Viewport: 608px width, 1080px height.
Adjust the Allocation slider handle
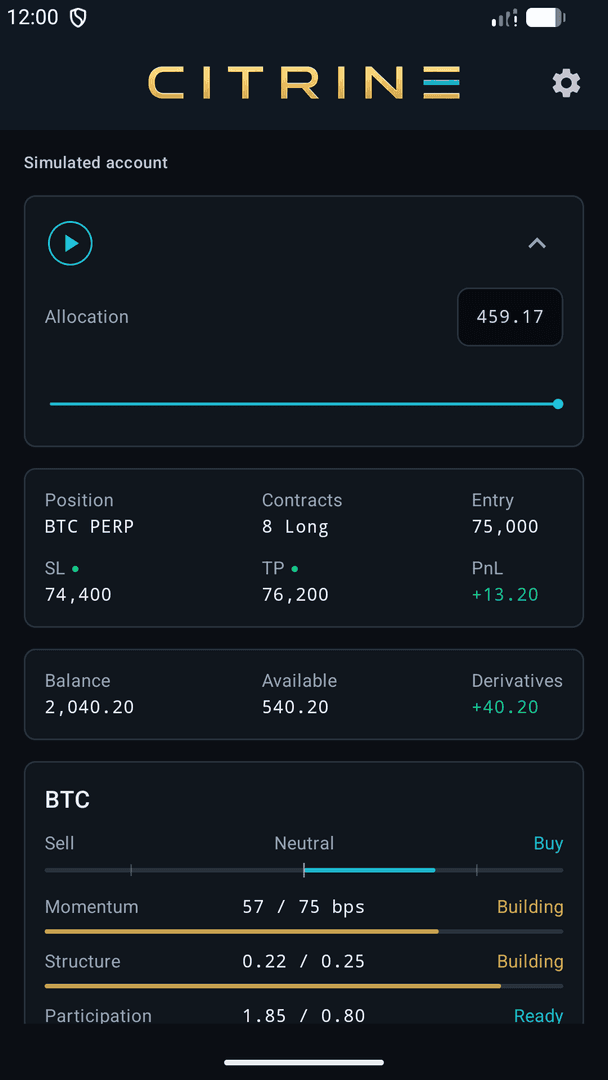558,404
